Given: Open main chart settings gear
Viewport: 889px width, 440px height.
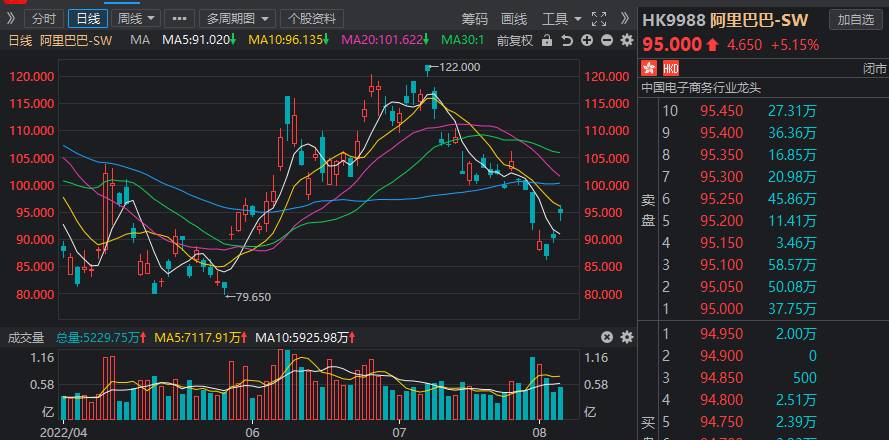Looking at the screenshot, I should pyautogui.click(x=626, y=40).
